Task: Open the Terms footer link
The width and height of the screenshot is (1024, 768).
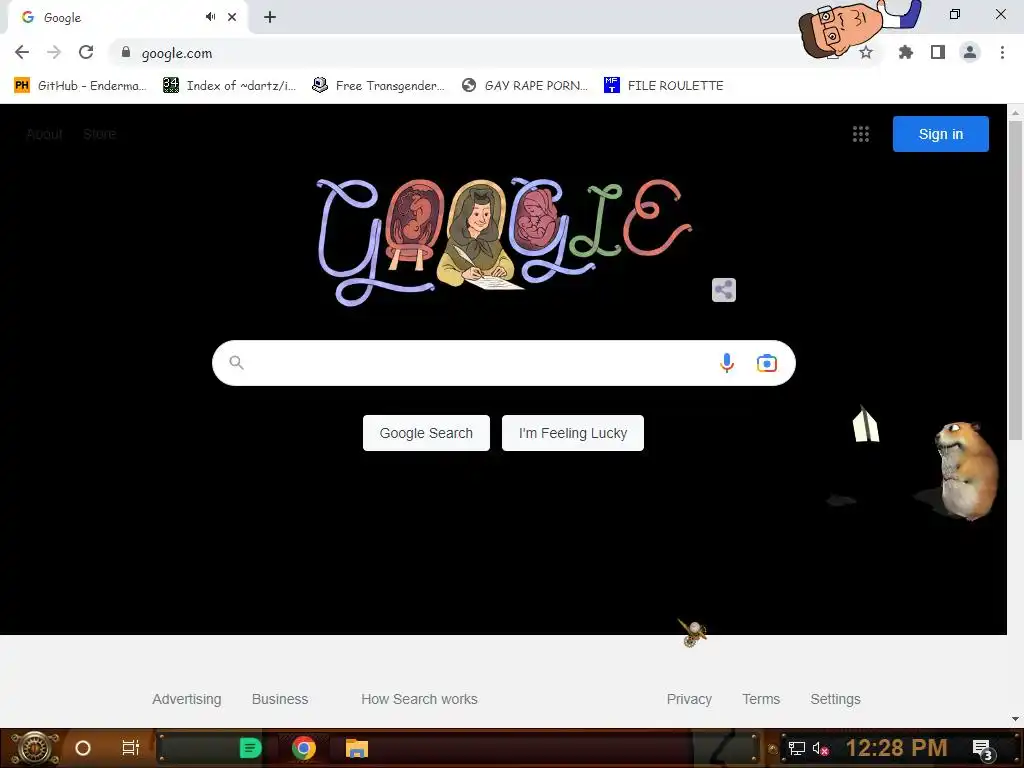Action: (x=761, y=699)
